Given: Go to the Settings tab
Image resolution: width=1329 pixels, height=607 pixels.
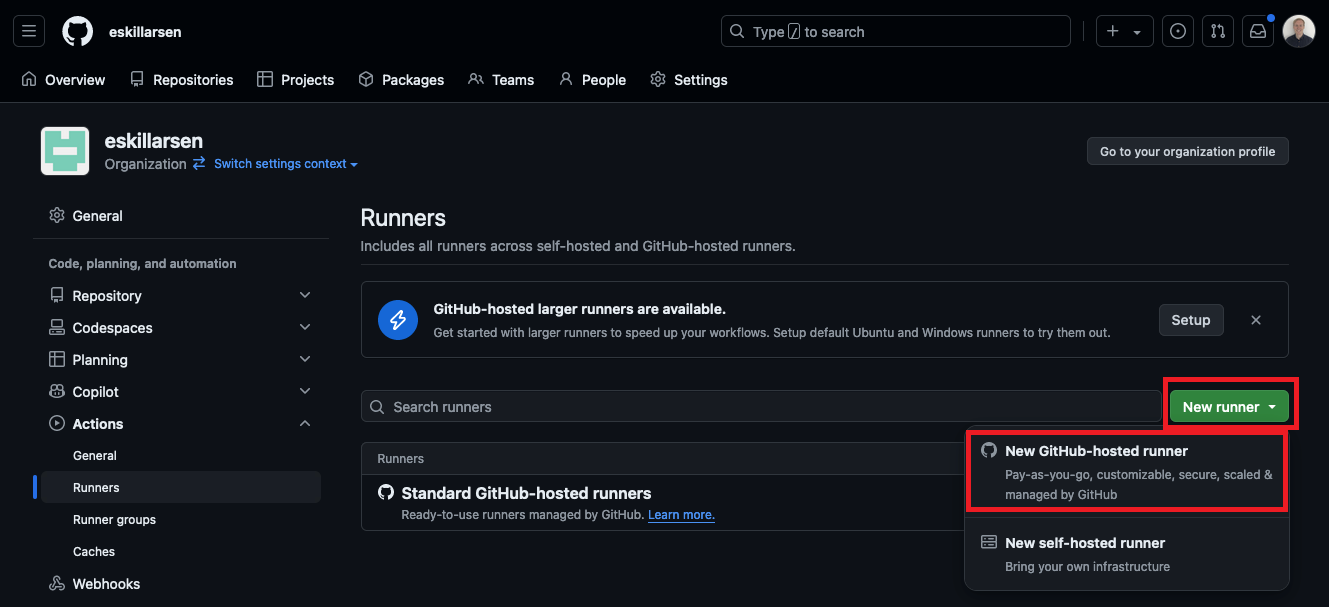Looking at the screenshot, I should [689, 80].
